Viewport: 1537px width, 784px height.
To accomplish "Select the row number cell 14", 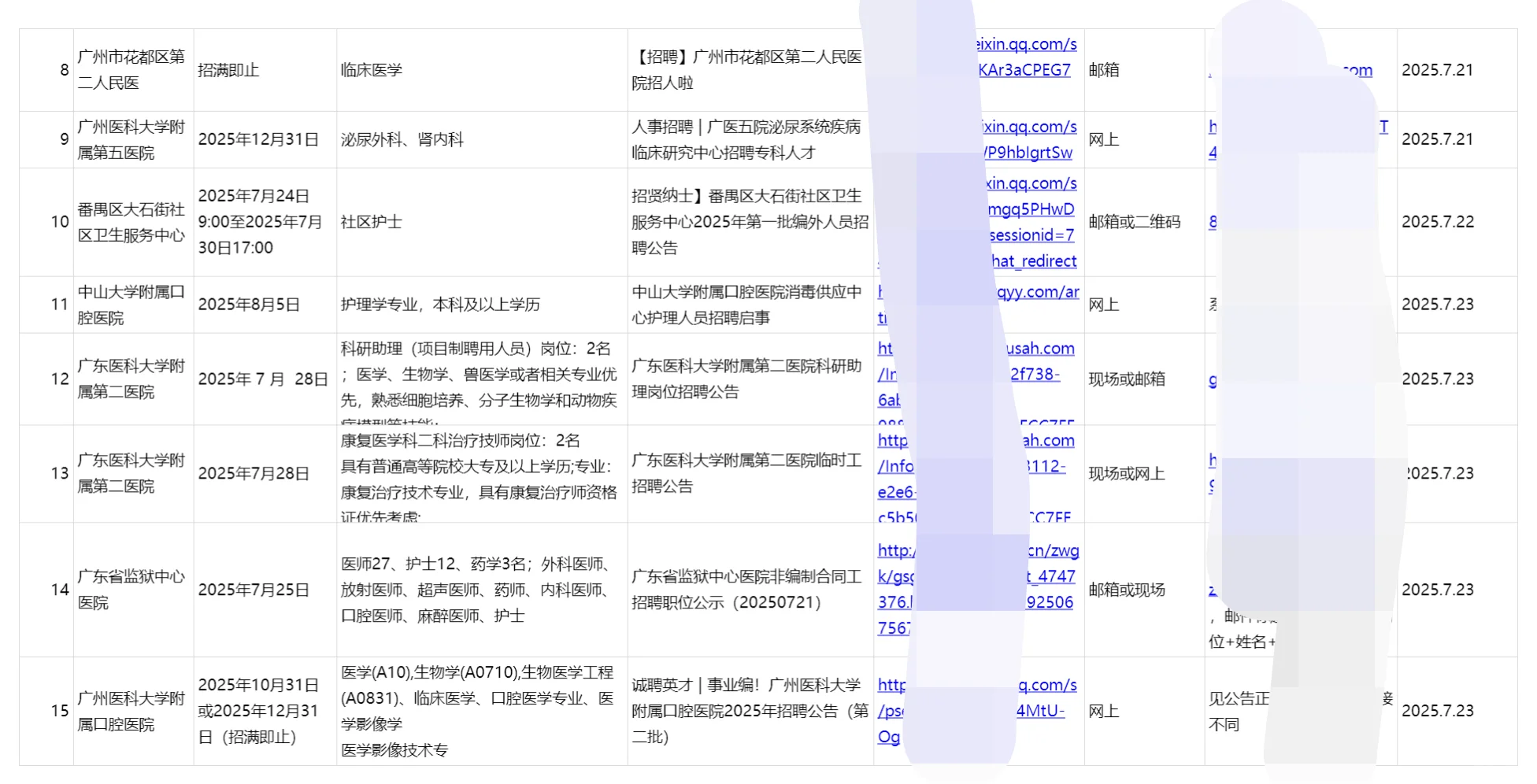I will click(46, 590).
